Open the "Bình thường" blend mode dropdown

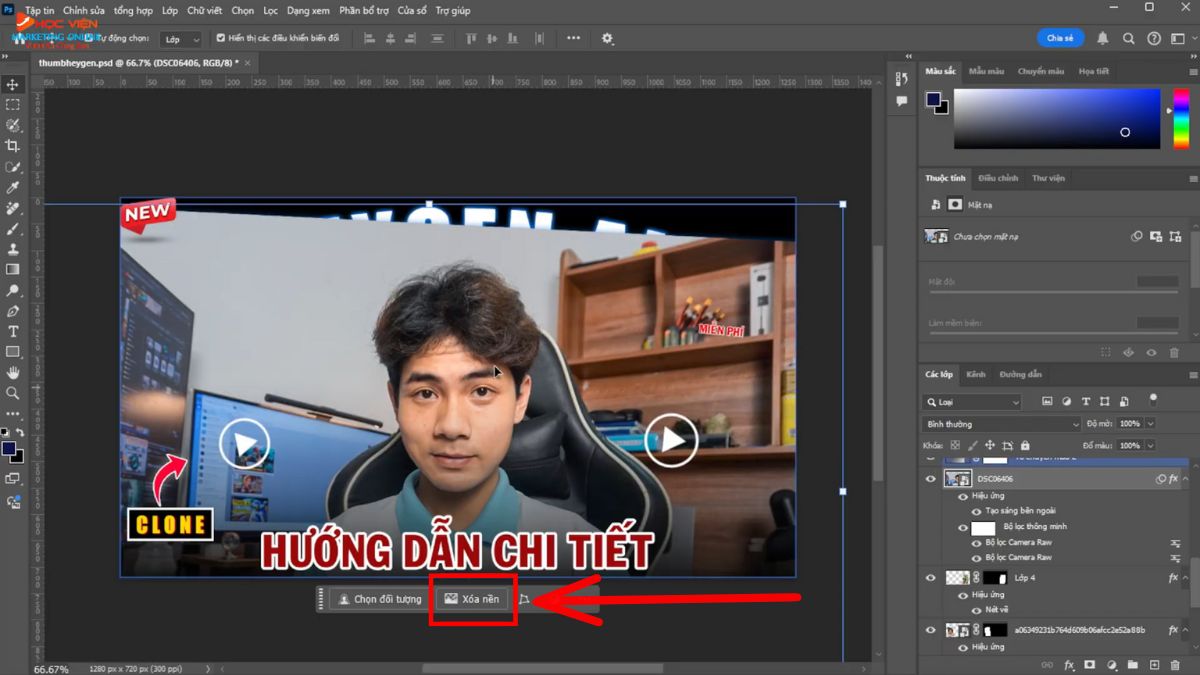[x=1002, y=424]
